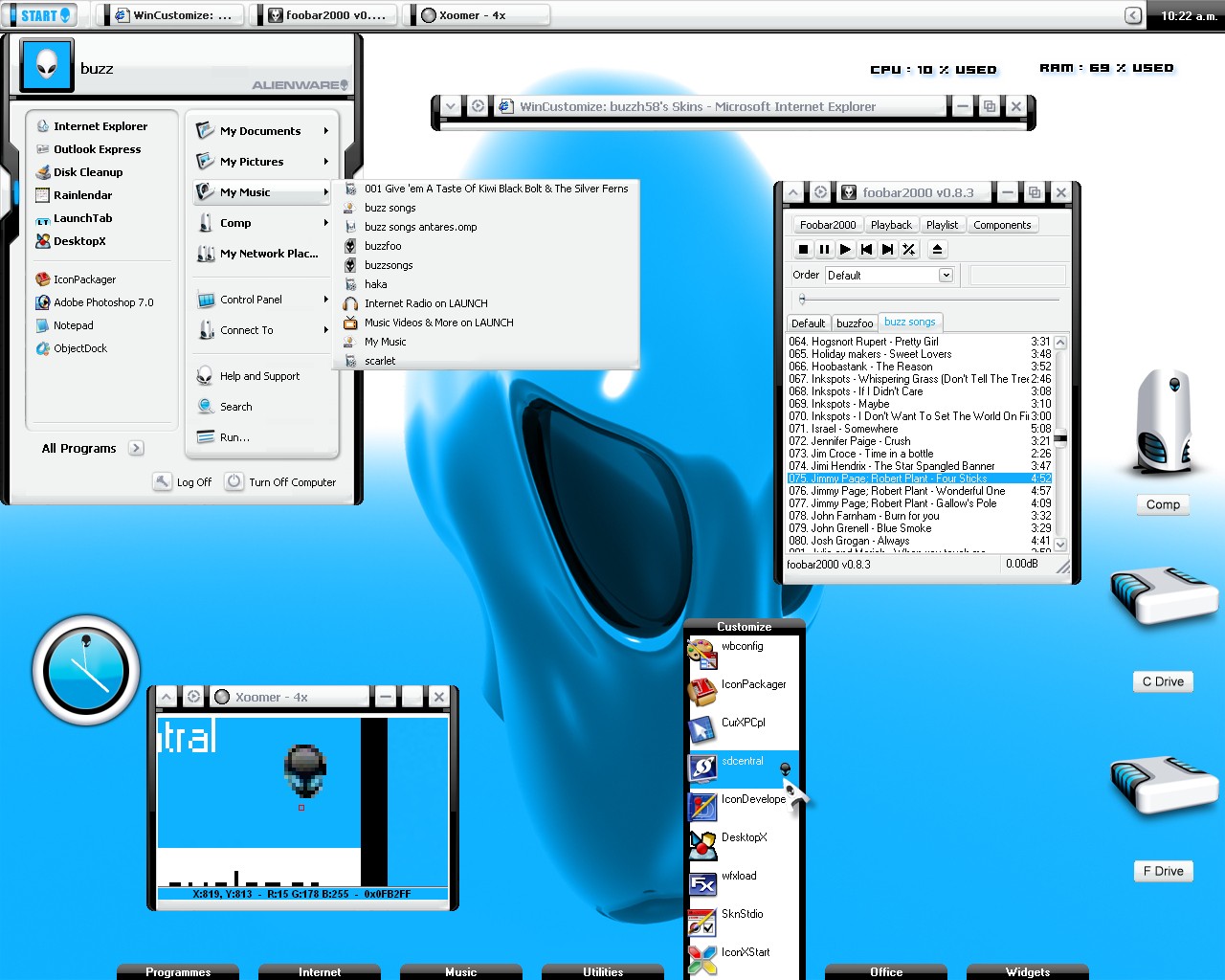This screenshot has height=980, width=1225.
Task: Expand All Programs with the arrow
Action: click(136, 448)
